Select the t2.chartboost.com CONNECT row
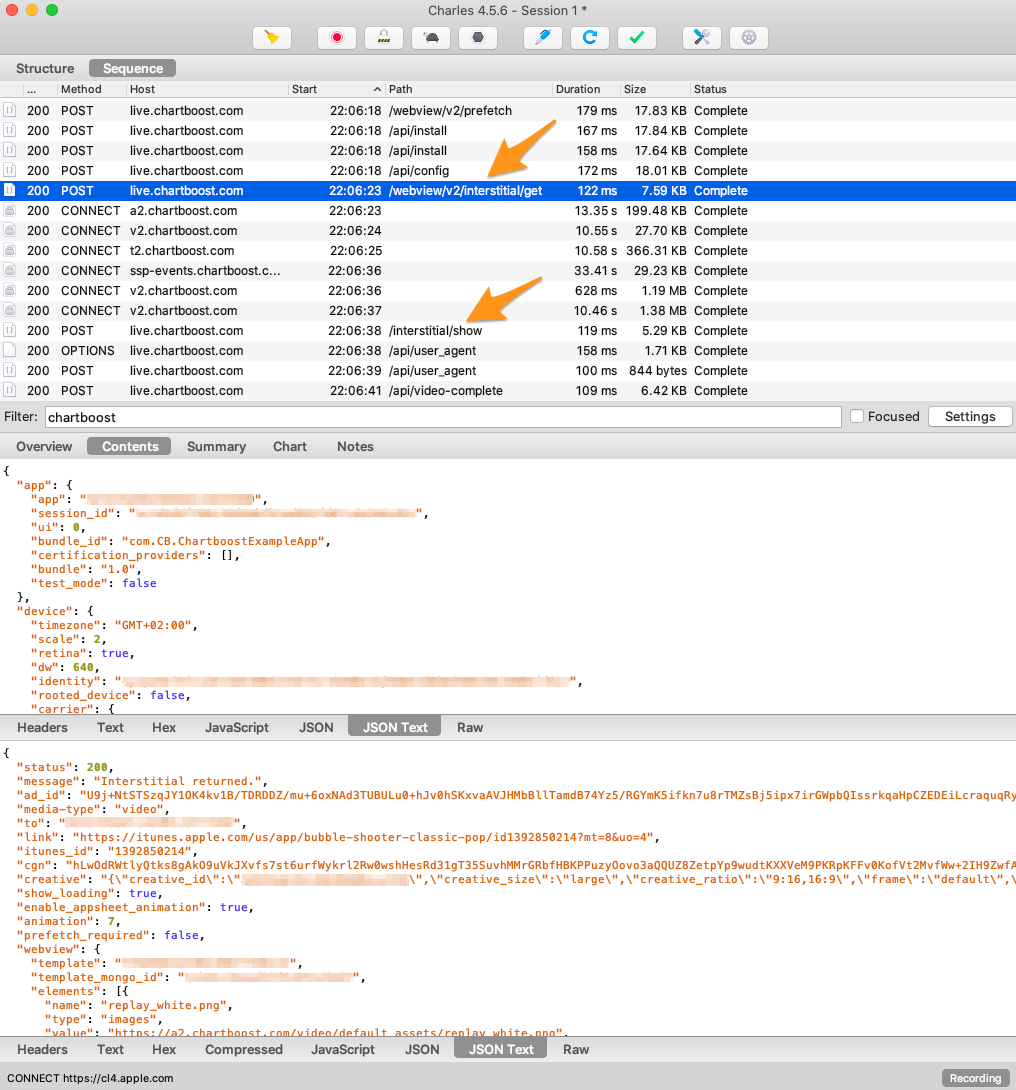Viewport: 1016px width, 1090px height. click(508, 251)
